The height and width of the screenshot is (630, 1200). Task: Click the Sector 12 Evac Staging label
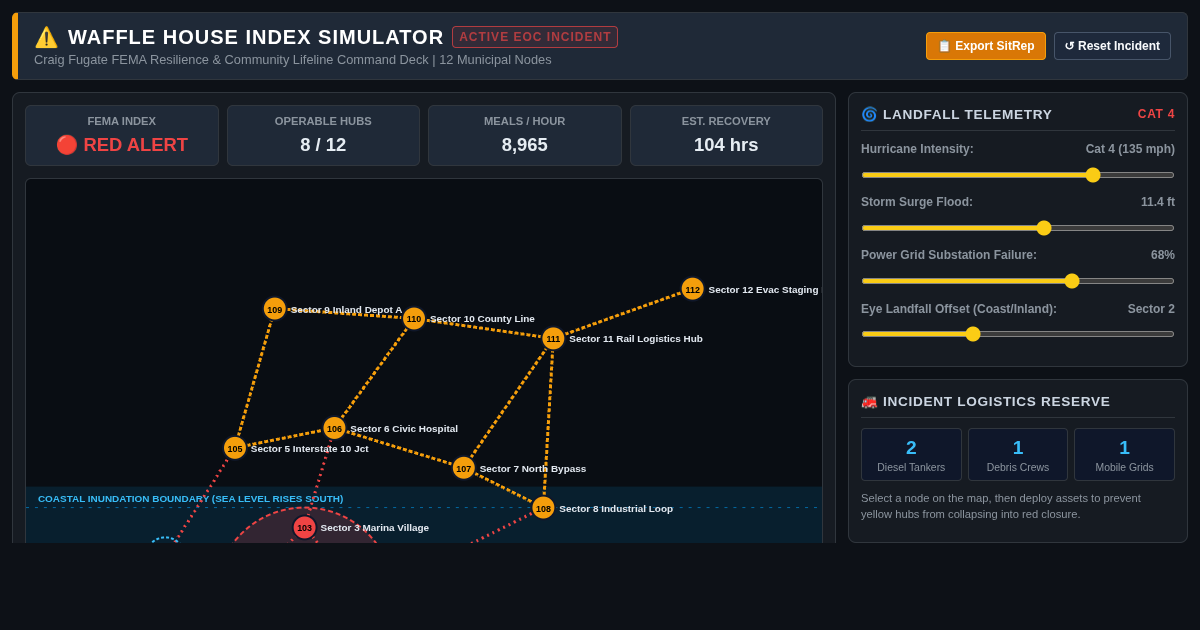pos(763,290)
